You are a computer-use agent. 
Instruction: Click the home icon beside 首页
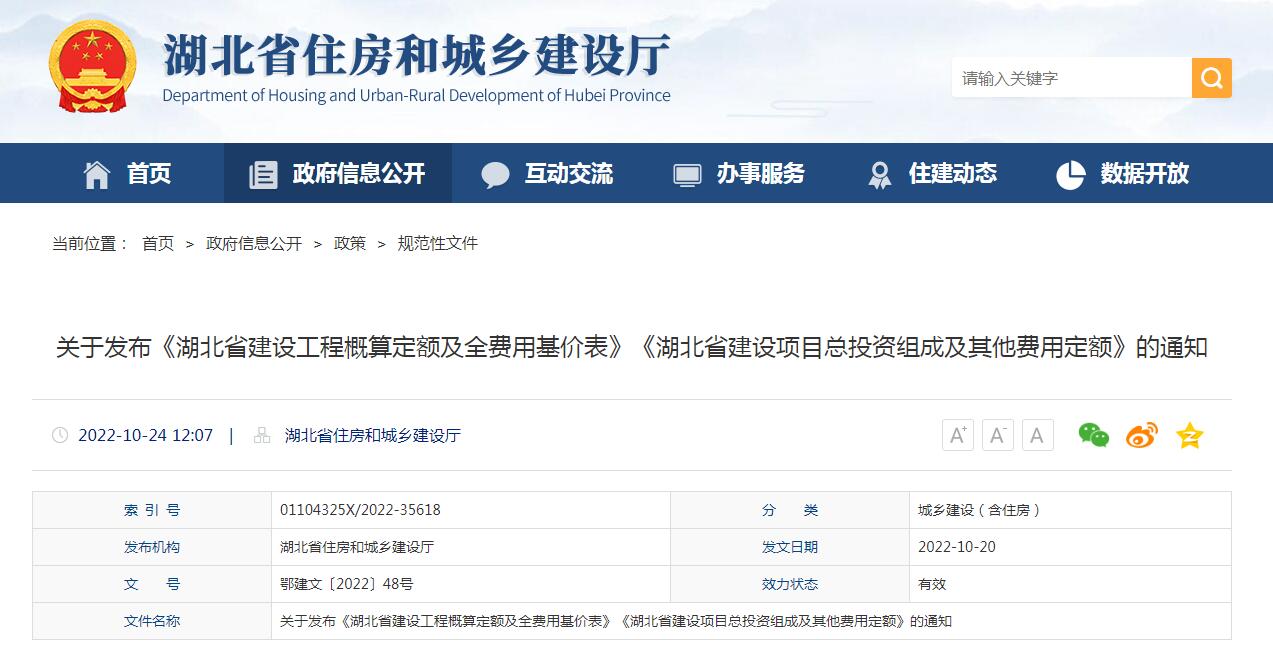pyautogui.click(x=97, y=174)
